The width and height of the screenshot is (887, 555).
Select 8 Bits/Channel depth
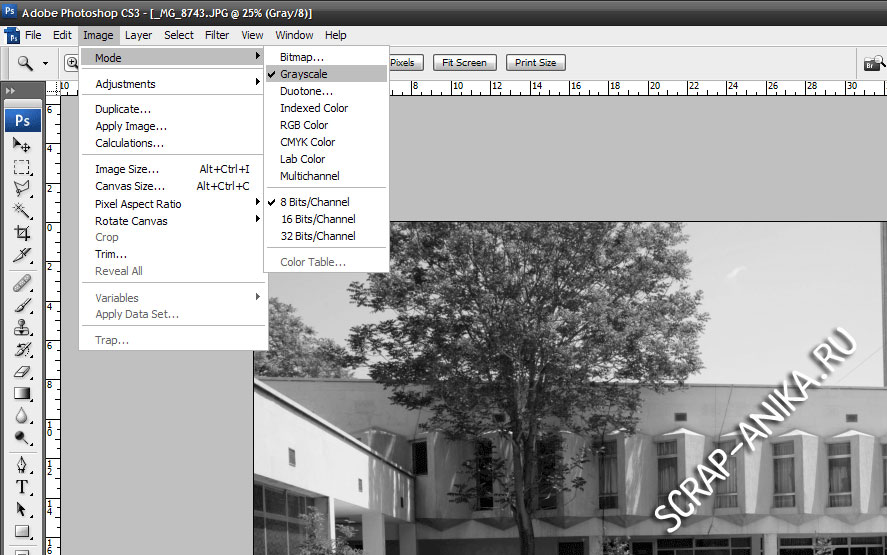[314, 202]
